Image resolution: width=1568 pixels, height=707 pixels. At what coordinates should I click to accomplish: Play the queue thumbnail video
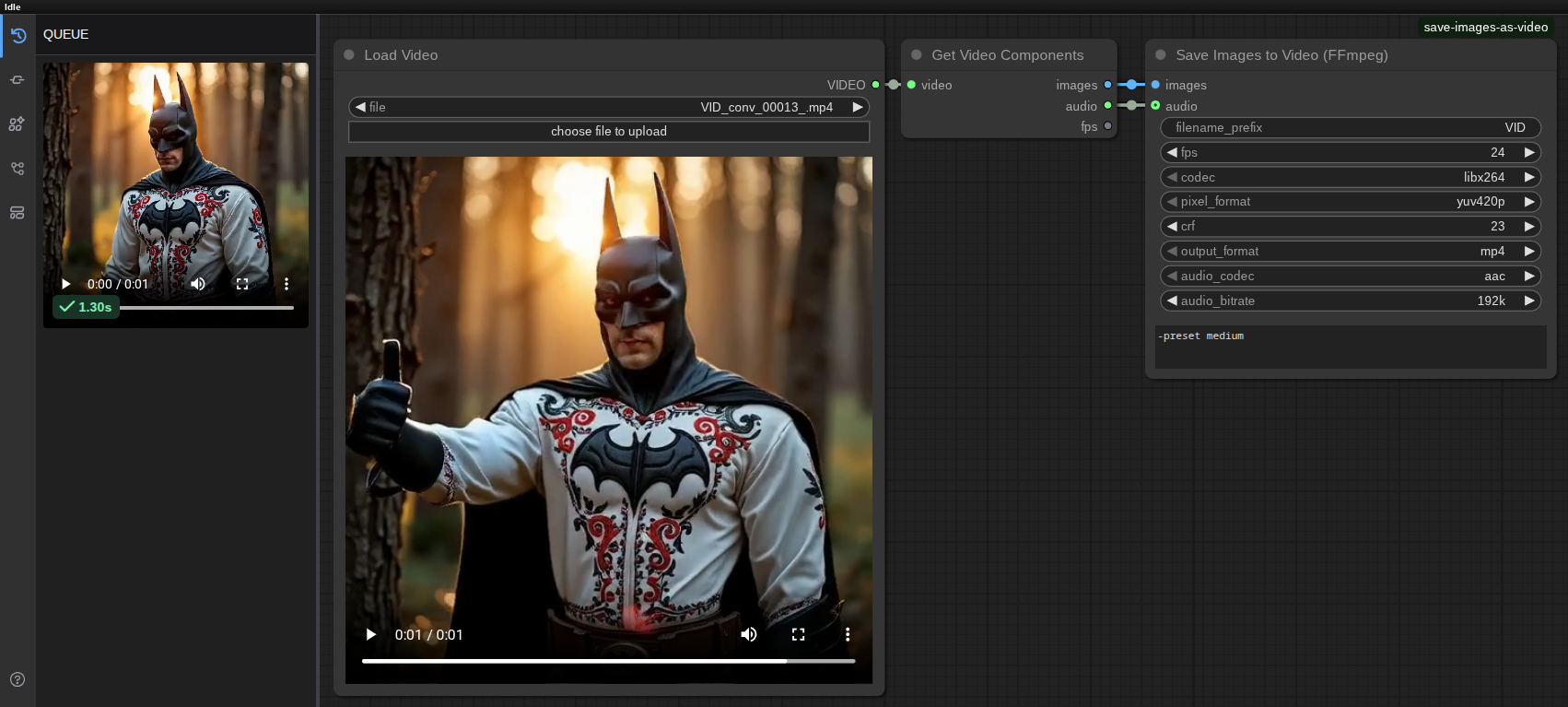(65, 284)
